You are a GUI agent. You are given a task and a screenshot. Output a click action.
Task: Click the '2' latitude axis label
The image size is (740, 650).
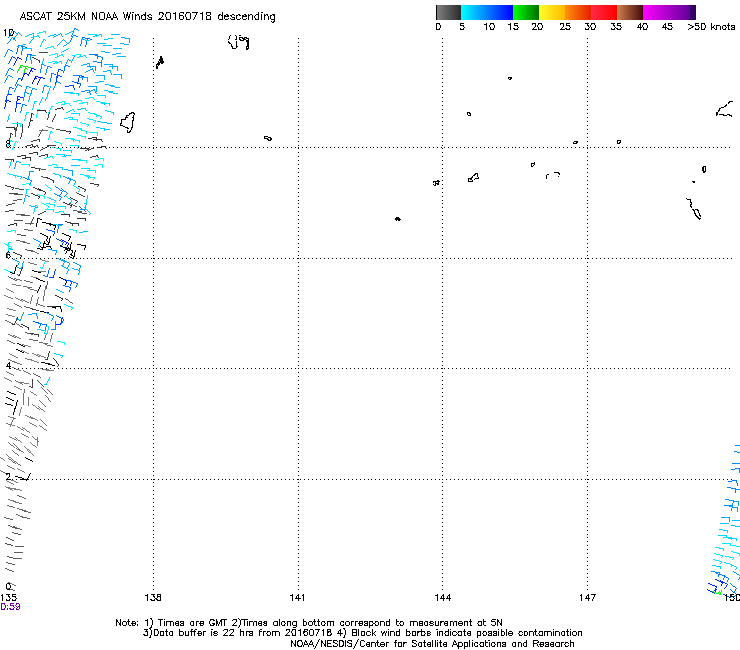point(8,476)
